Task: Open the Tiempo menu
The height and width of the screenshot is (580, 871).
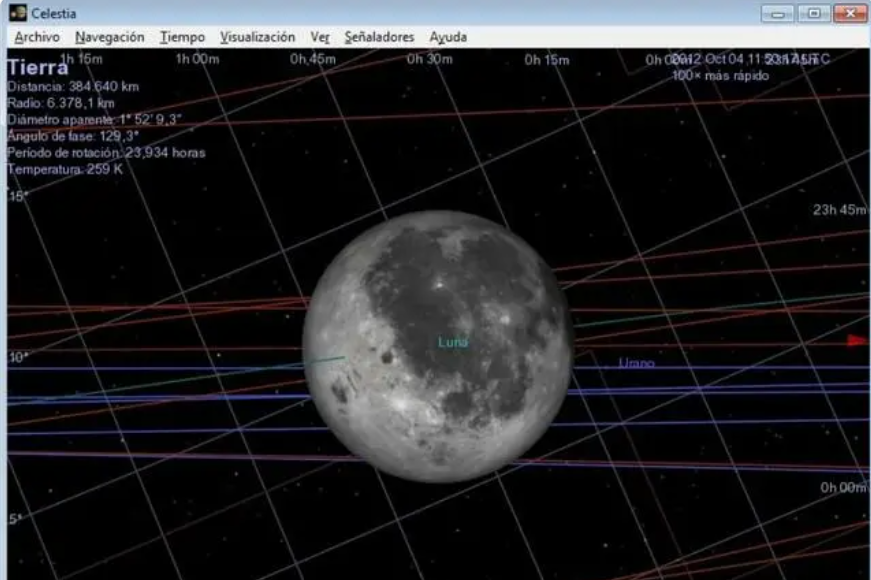Action: pos(182,37)
